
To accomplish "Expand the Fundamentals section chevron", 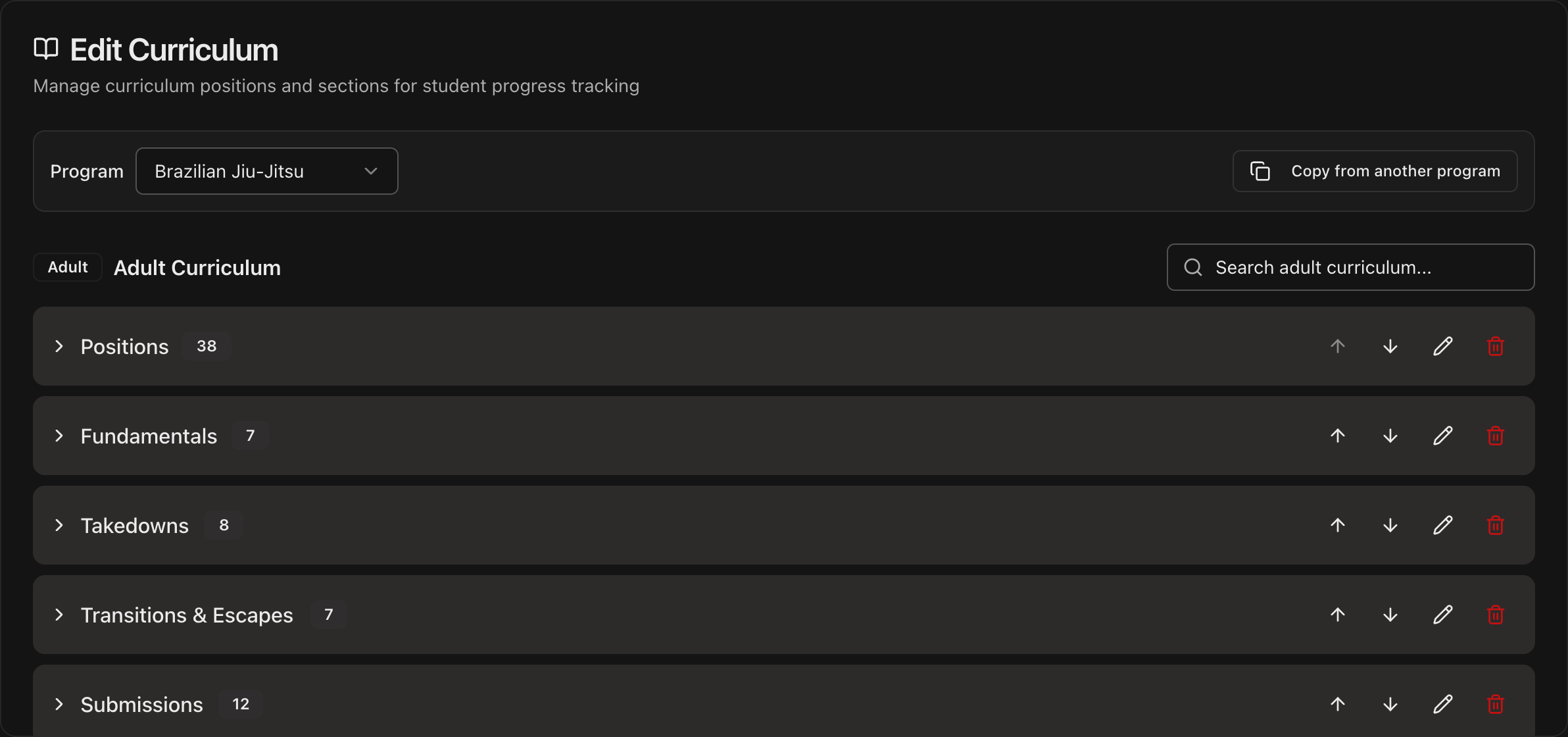I will pos(59,436).
